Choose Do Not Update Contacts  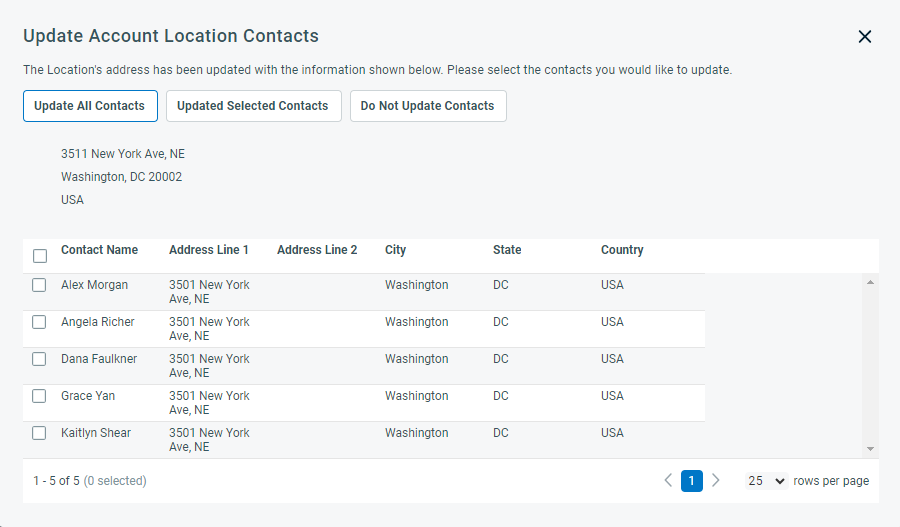(x=428, y=106)
